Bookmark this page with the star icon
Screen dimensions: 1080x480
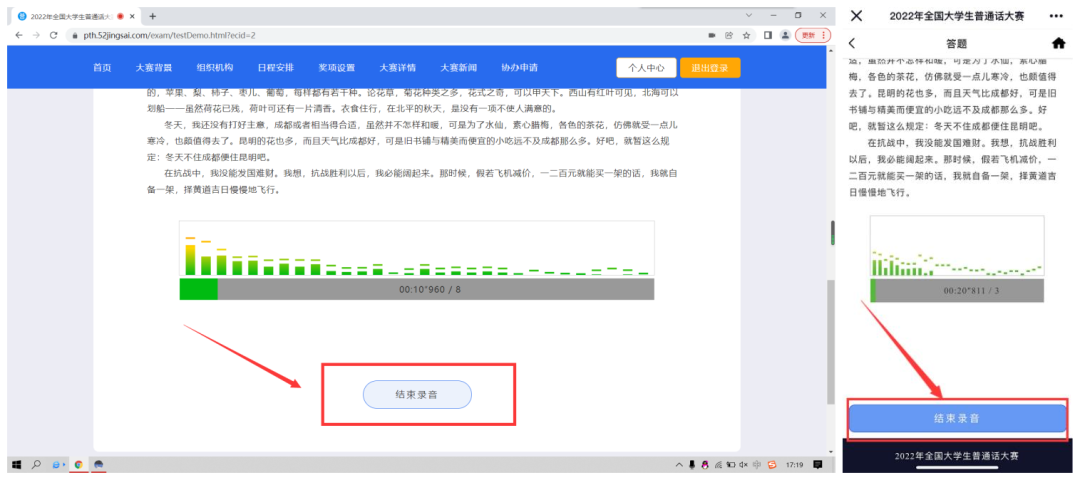click(x=746, y=35)
